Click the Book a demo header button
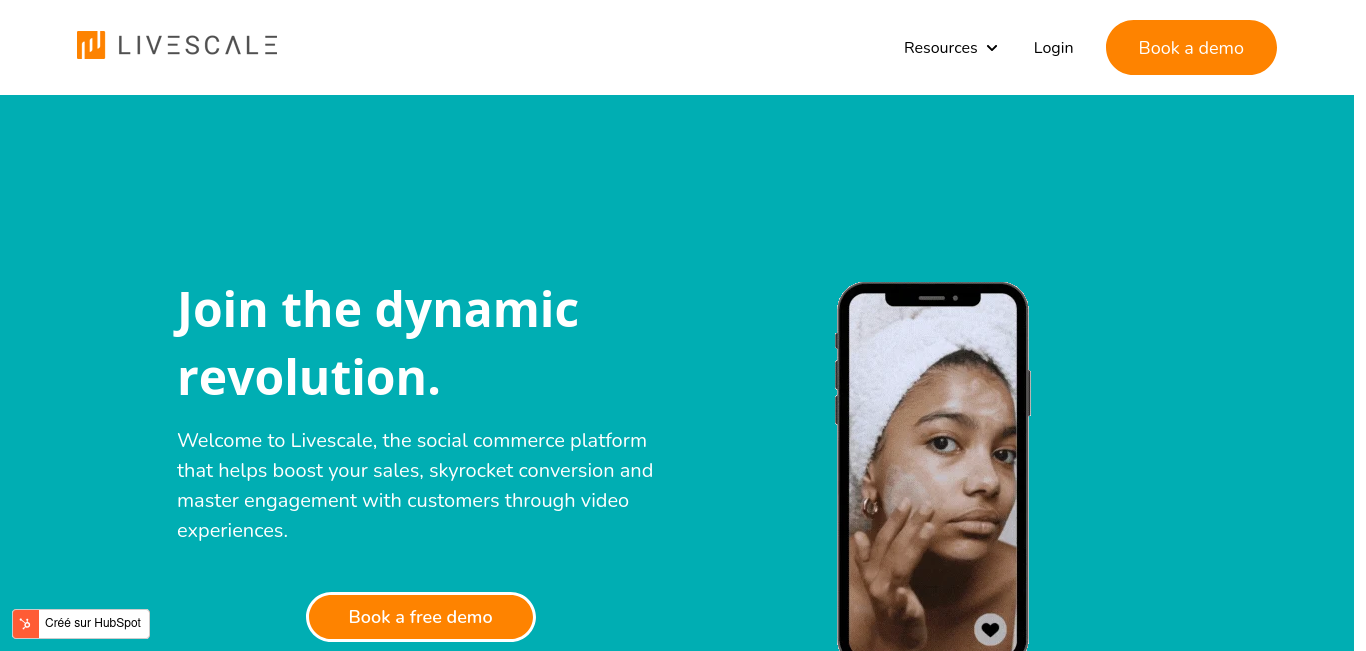 tap(1191, 48)
